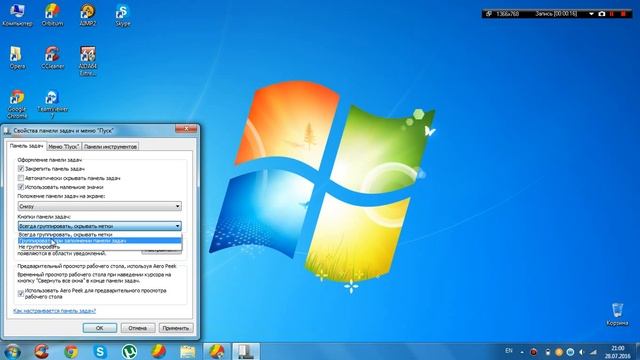Select the Skype desktop shortcut

[x=122, y=15]
